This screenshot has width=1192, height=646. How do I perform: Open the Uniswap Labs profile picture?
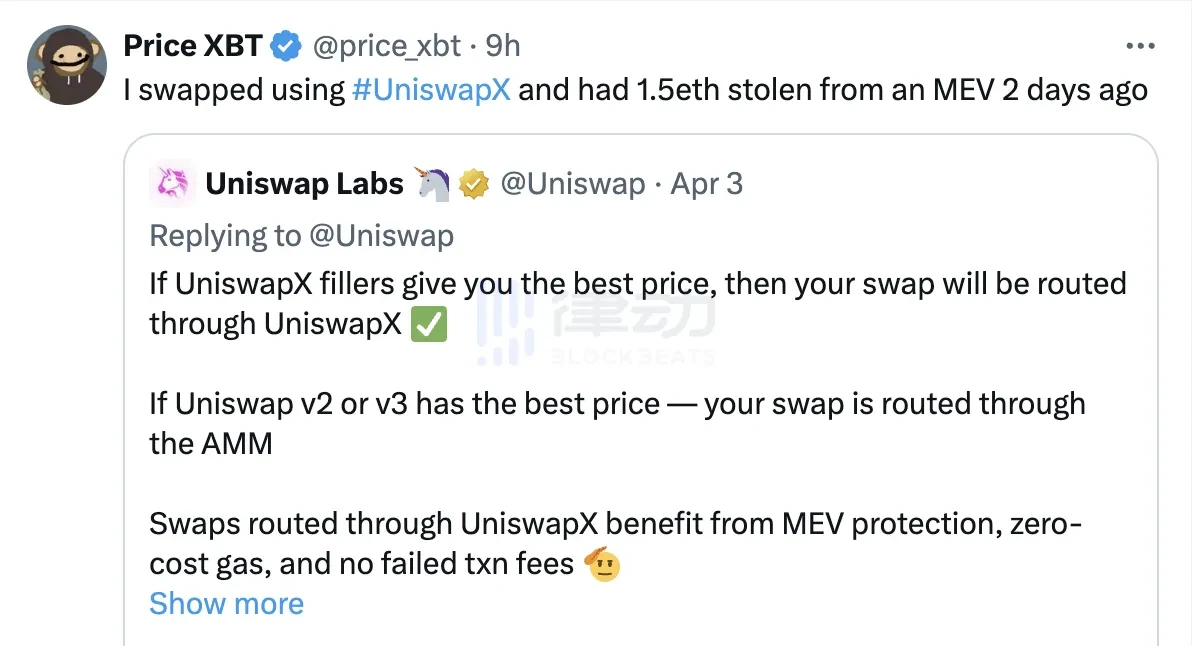172,183
